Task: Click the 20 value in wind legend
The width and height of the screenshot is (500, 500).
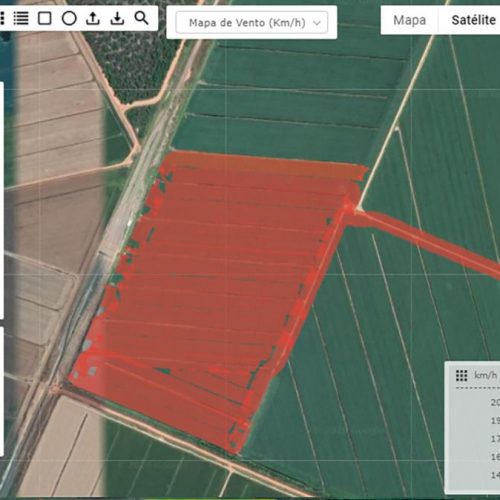Action: coord(495,402)
